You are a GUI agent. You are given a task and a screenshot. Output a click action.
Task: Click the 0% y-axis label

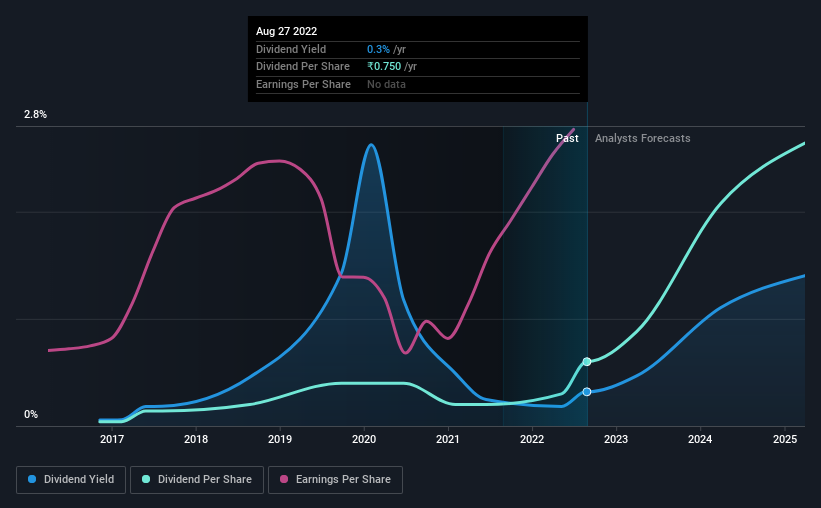click(31, 414)
